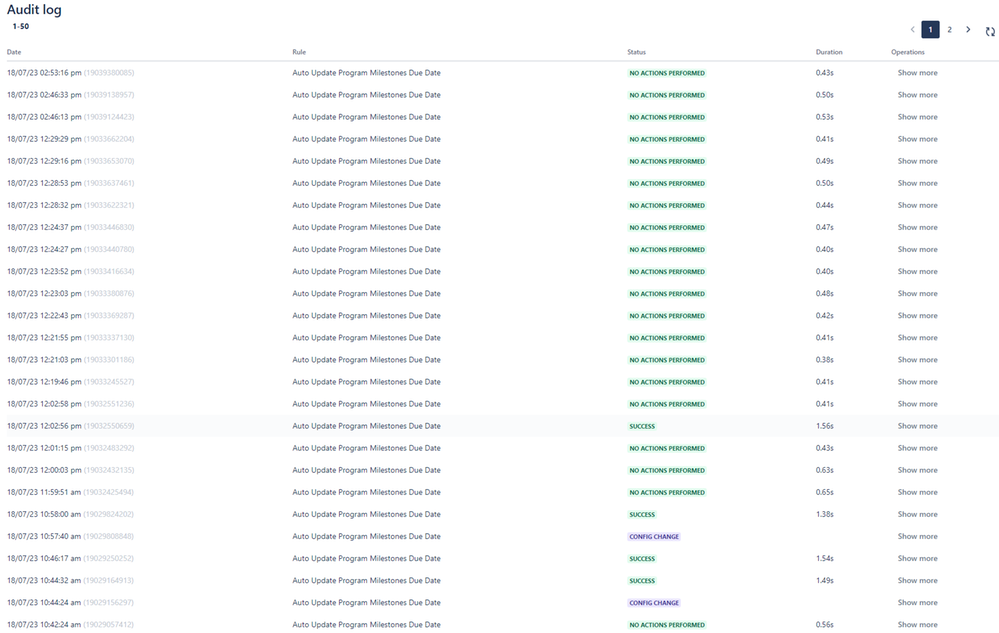This screenshot has height=633, width=999.
Task: Click the Status column header
Action: 636,52
